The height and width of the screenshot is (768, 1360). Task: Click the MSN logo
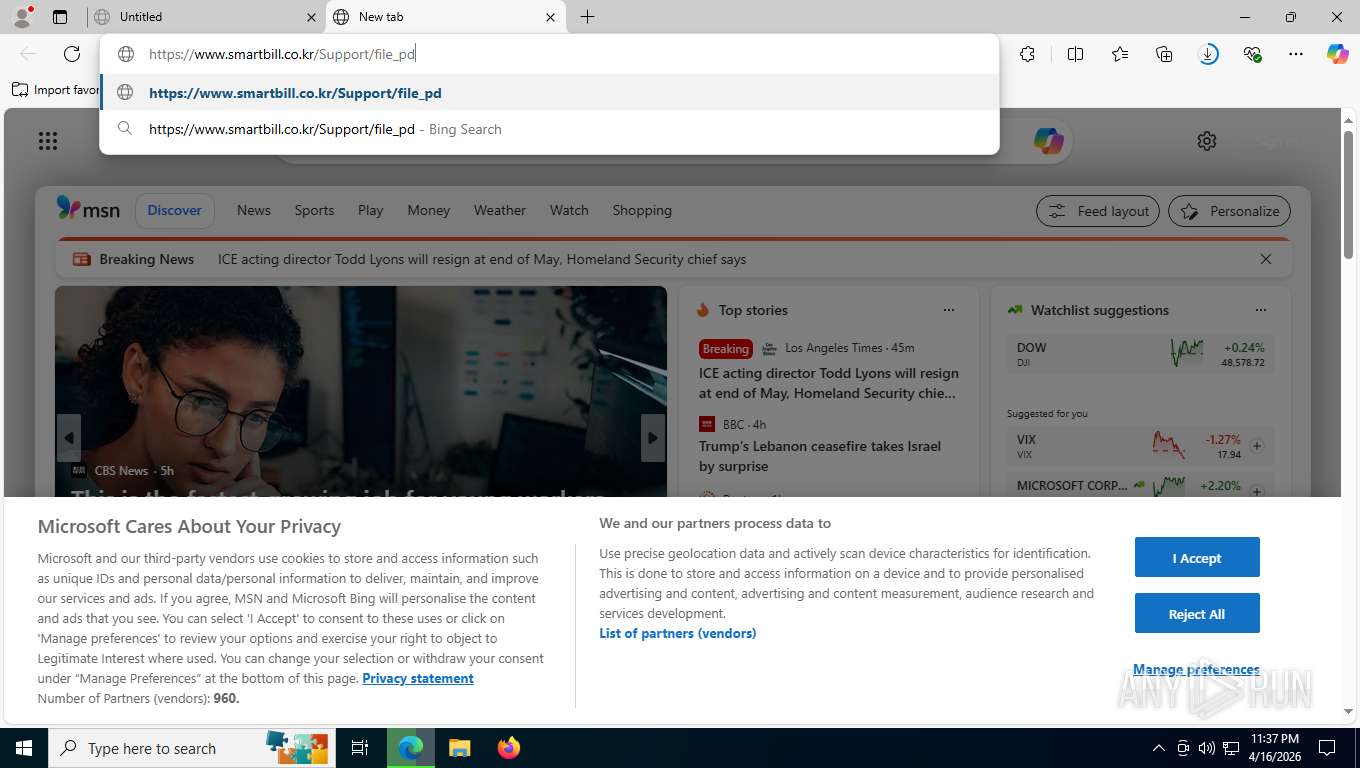click(x=88, y=209)
